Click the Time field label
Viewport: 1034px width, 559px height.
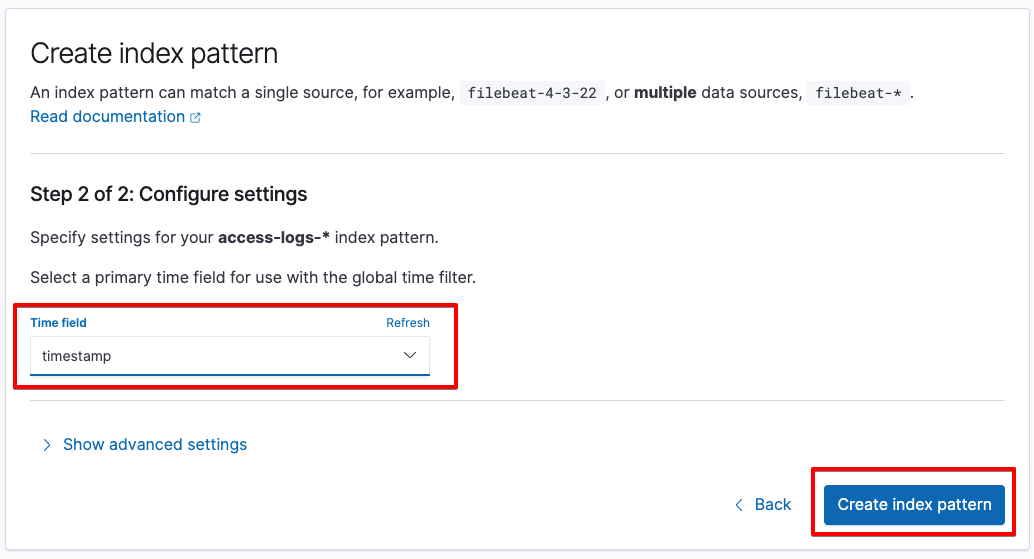pyautogui.click(x=58, y=322)
